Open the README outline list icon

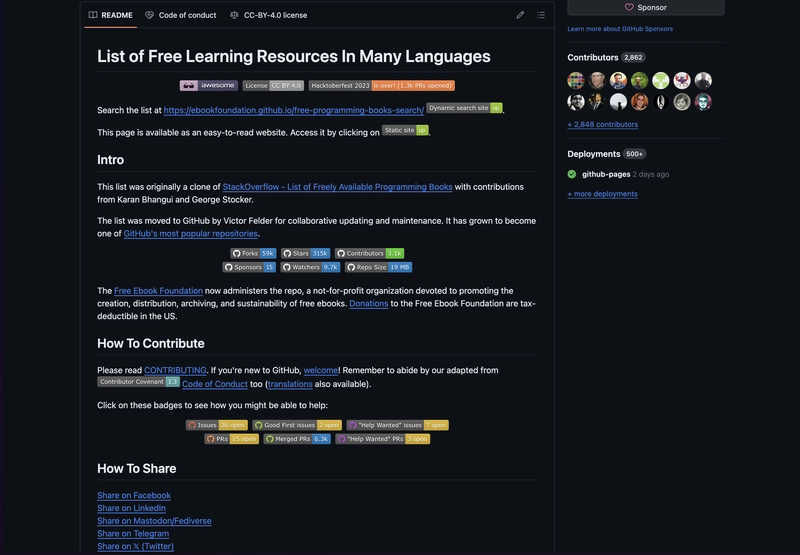[x=541, y=15]
